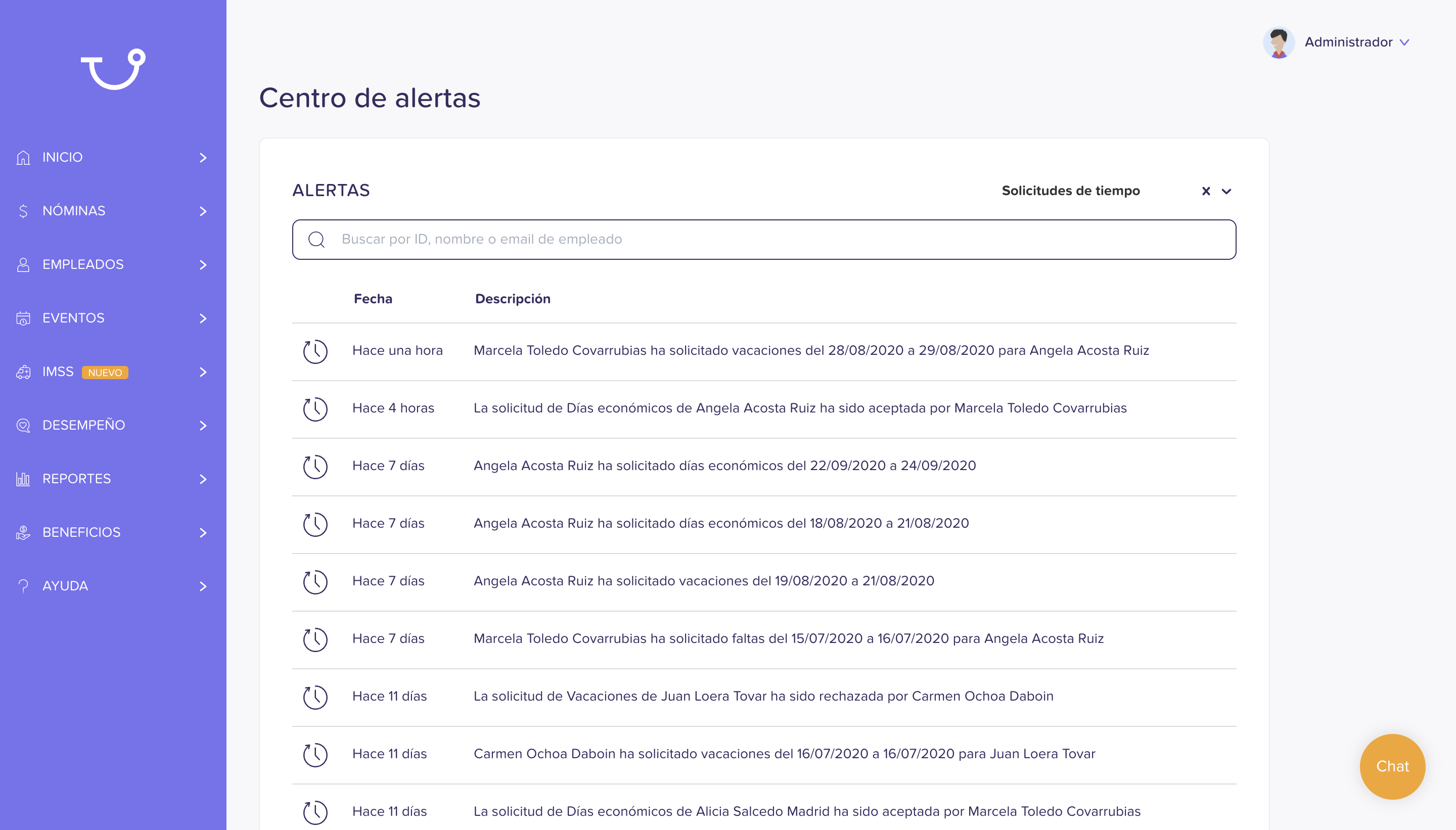Open the Administrador account dropdown arrow
The width and height of the screenshot is (1456, 830).
1404,42
